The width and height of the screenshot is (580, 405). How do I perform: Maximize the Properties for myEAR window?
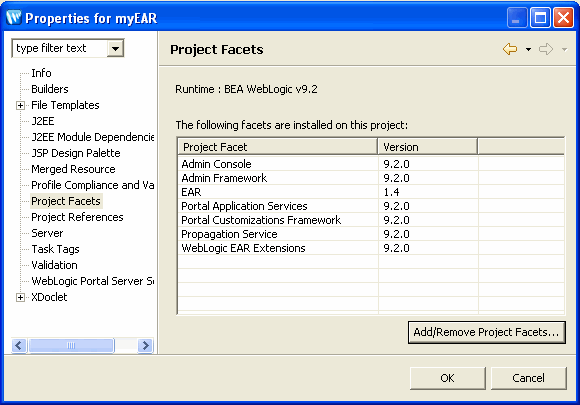(540, 18)
